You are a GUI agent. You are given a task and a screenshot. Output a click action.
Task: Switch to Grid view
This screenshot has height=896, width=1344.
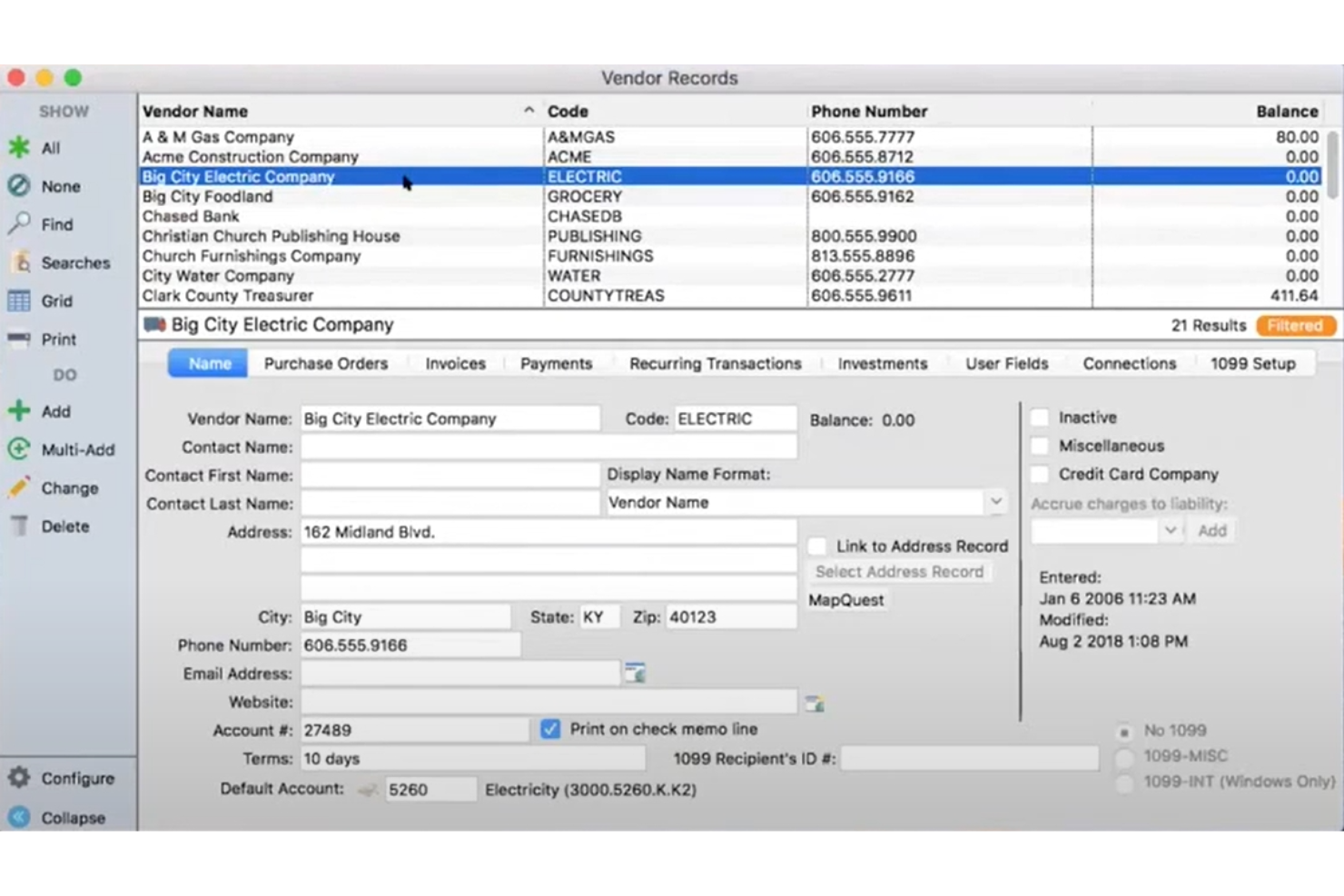(41, 300)
